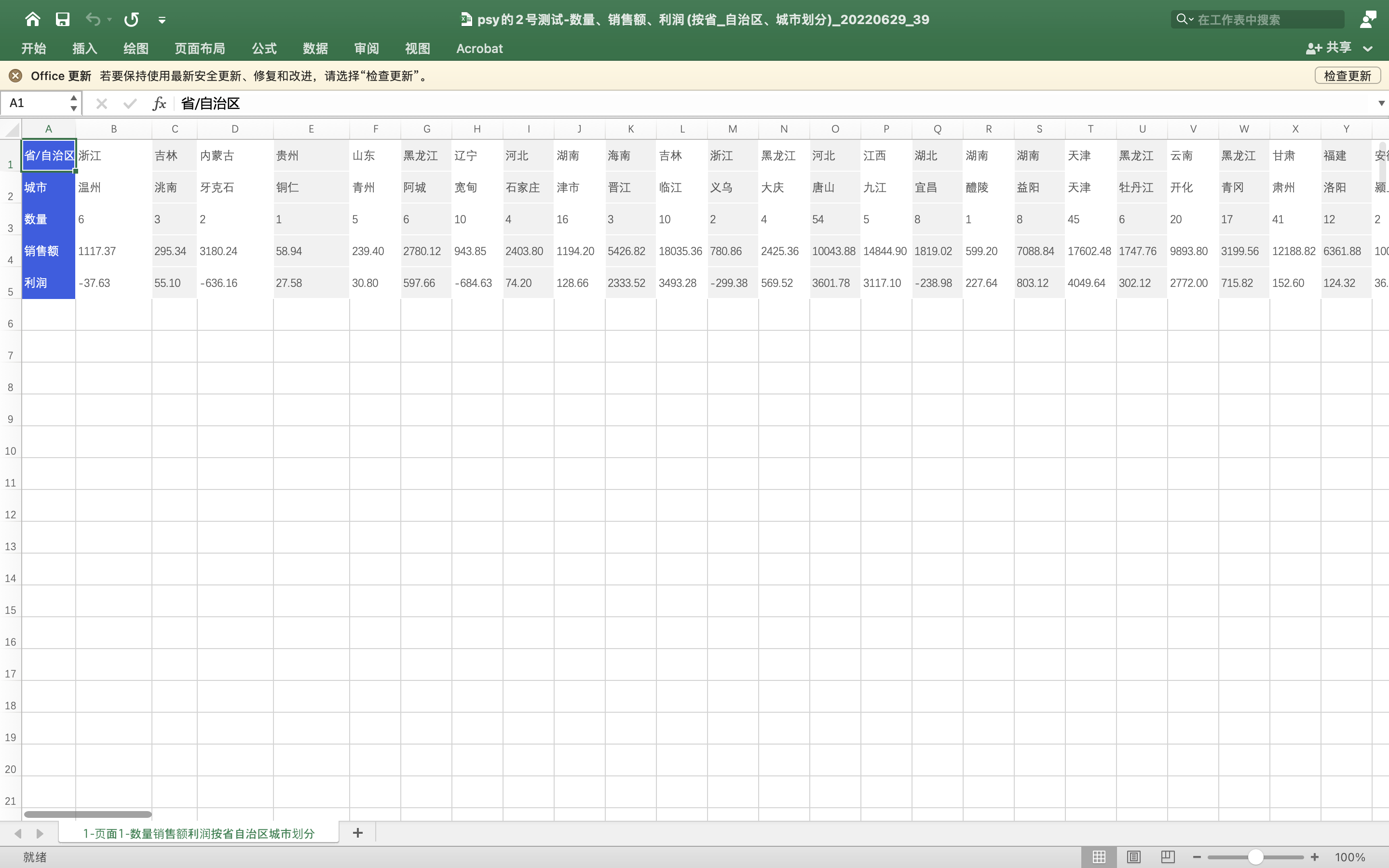This screenshot has width=1389, height=868.
Task: Undo the last action
Action: tap(93, 19)
